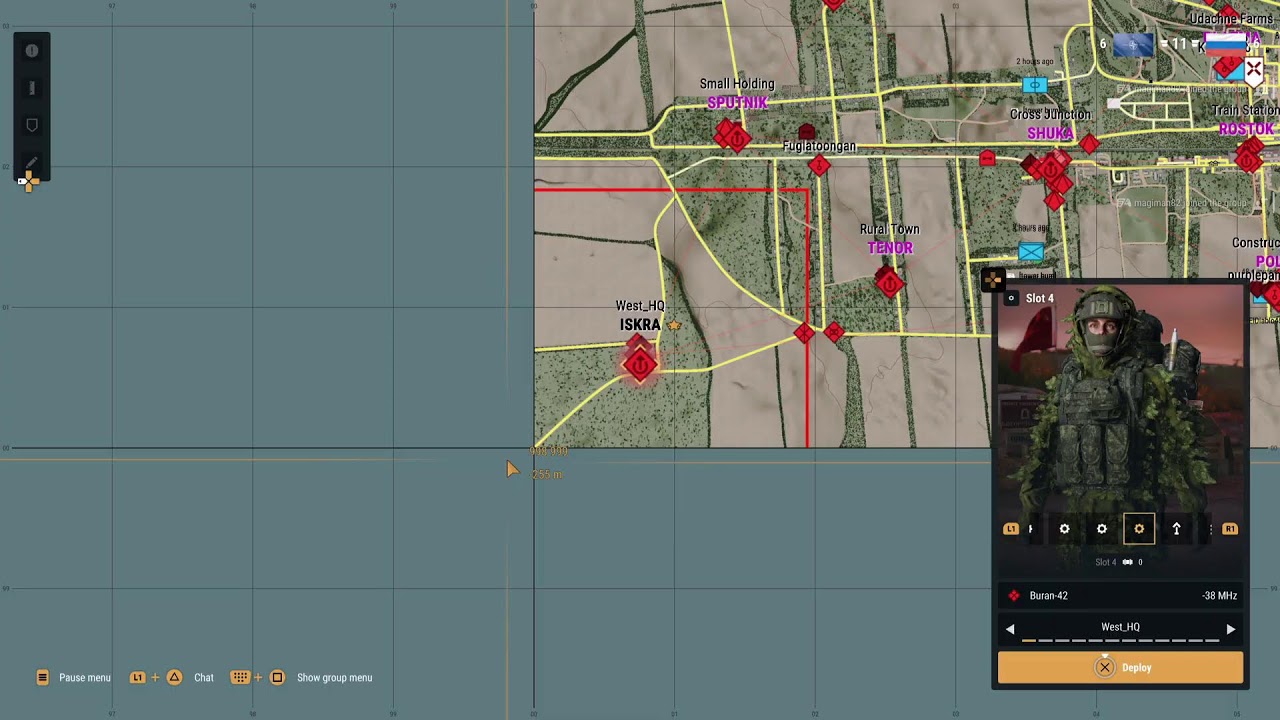Click the R1 next loadout button
Image resolution: width=1280 pixels, height=720 pixels.
(1230, 529)
